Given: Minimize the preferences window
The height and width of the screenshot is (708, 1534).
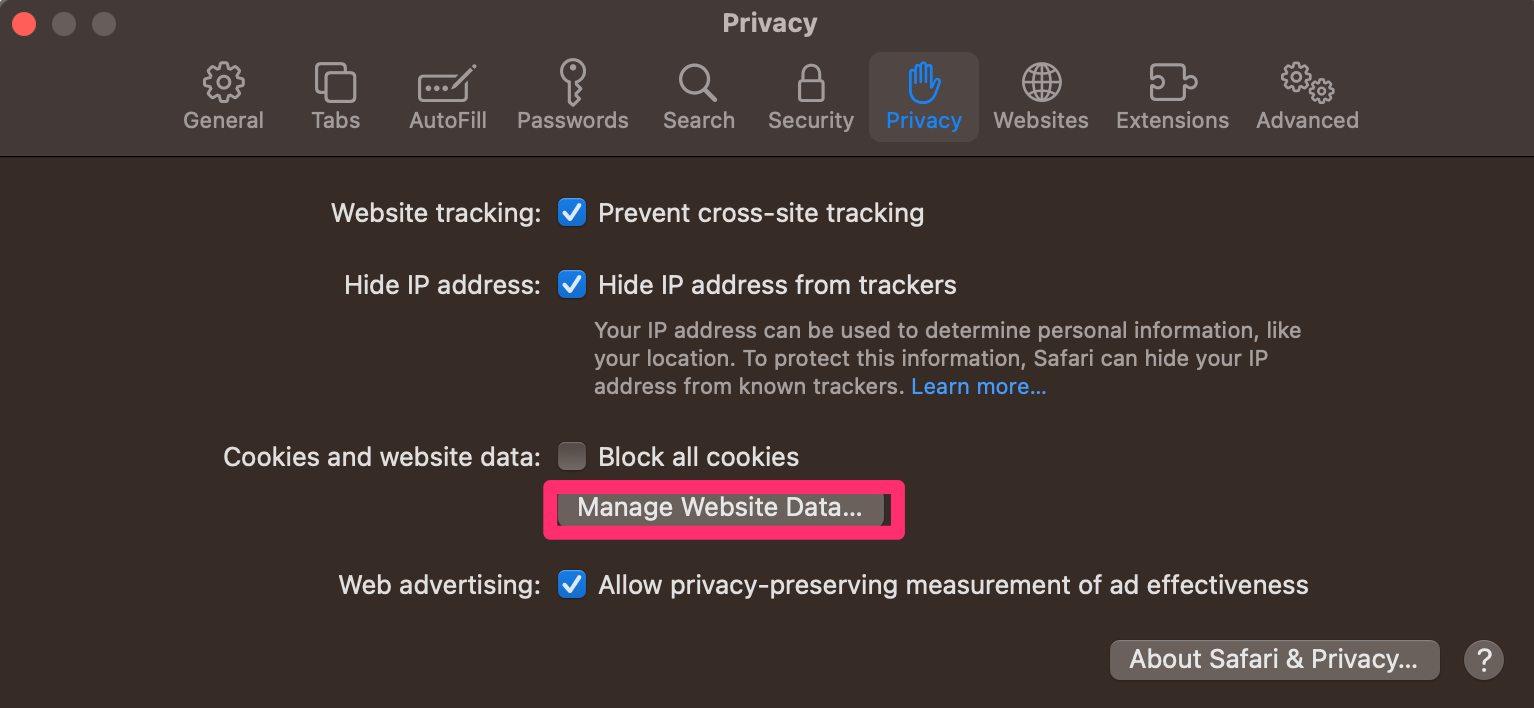Looking at the screenshot, I should 63,23.
